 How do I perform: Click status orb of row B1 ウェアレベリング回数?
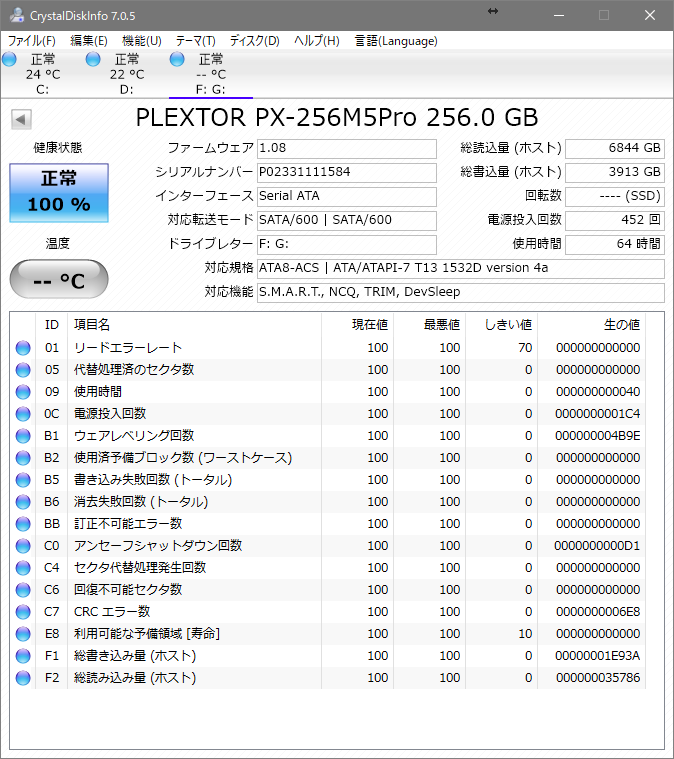click(23, 436)
